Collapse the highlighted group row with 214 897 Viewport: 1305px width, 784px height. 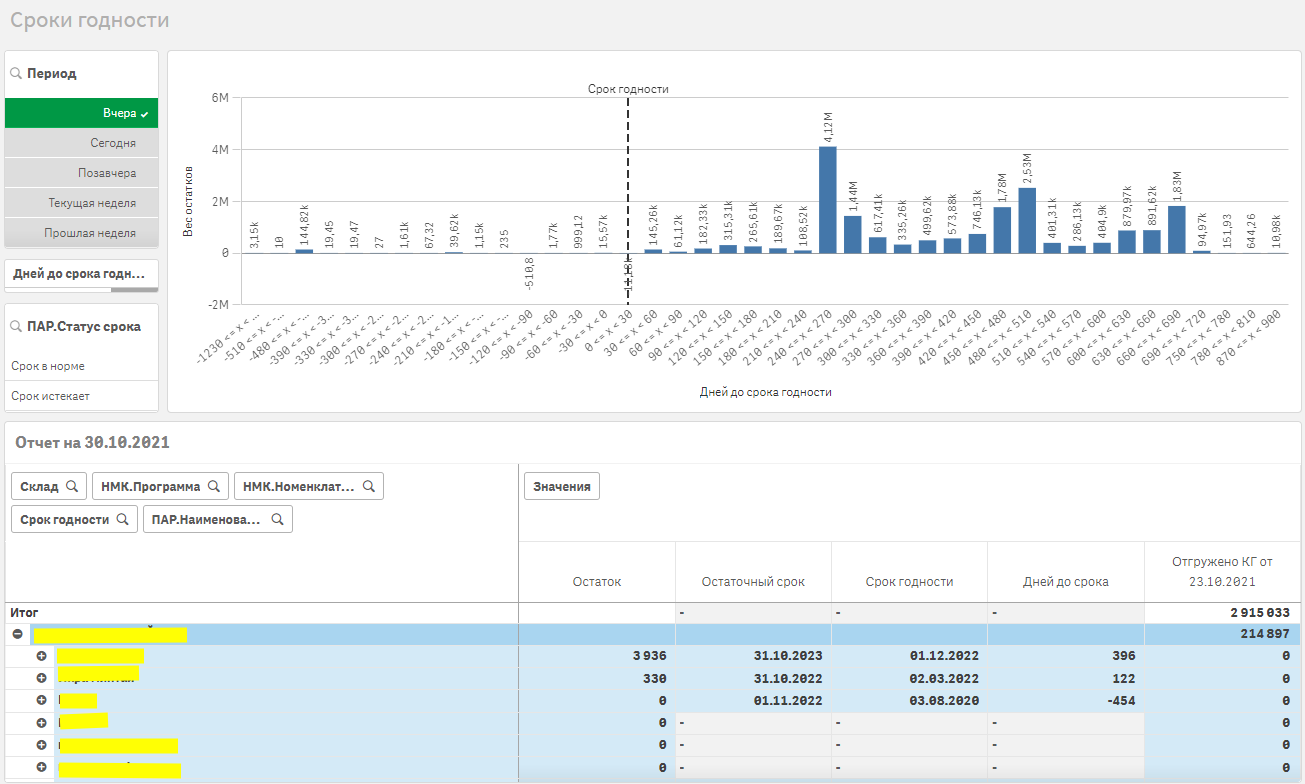[x=17, y=634]
